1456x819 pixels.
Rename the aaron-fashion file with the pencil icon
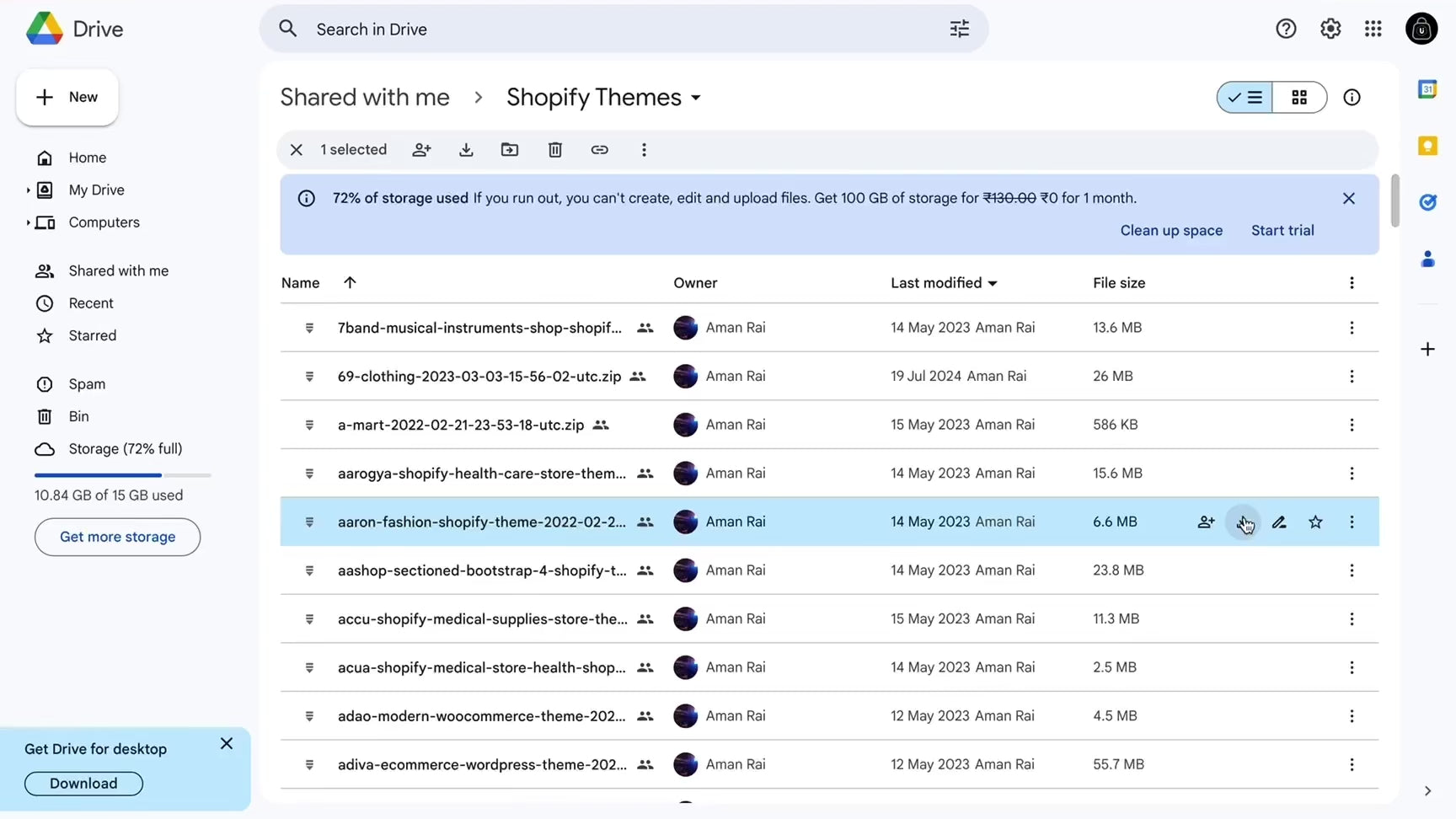1279,522
